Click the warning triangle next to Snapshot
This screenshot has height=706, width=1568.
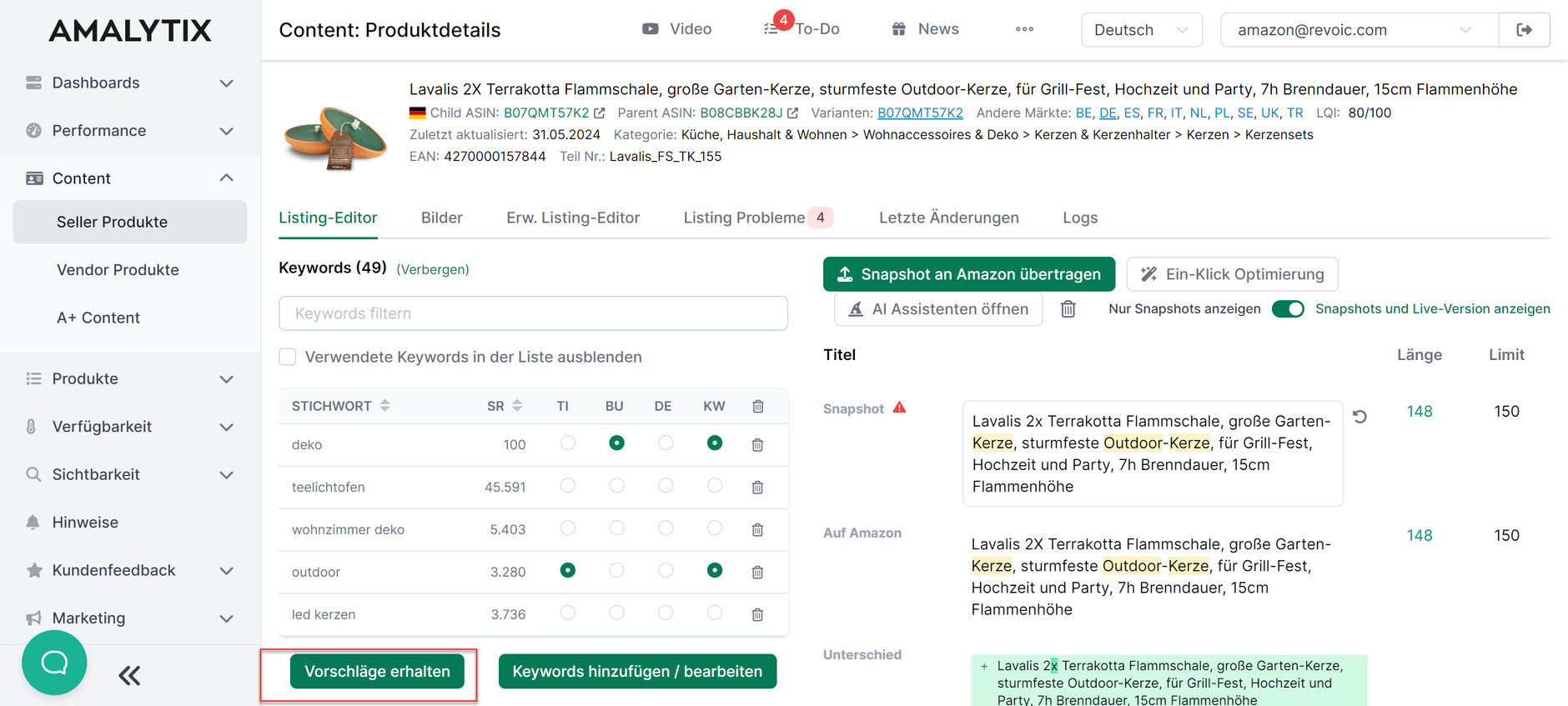pos(899,408)
